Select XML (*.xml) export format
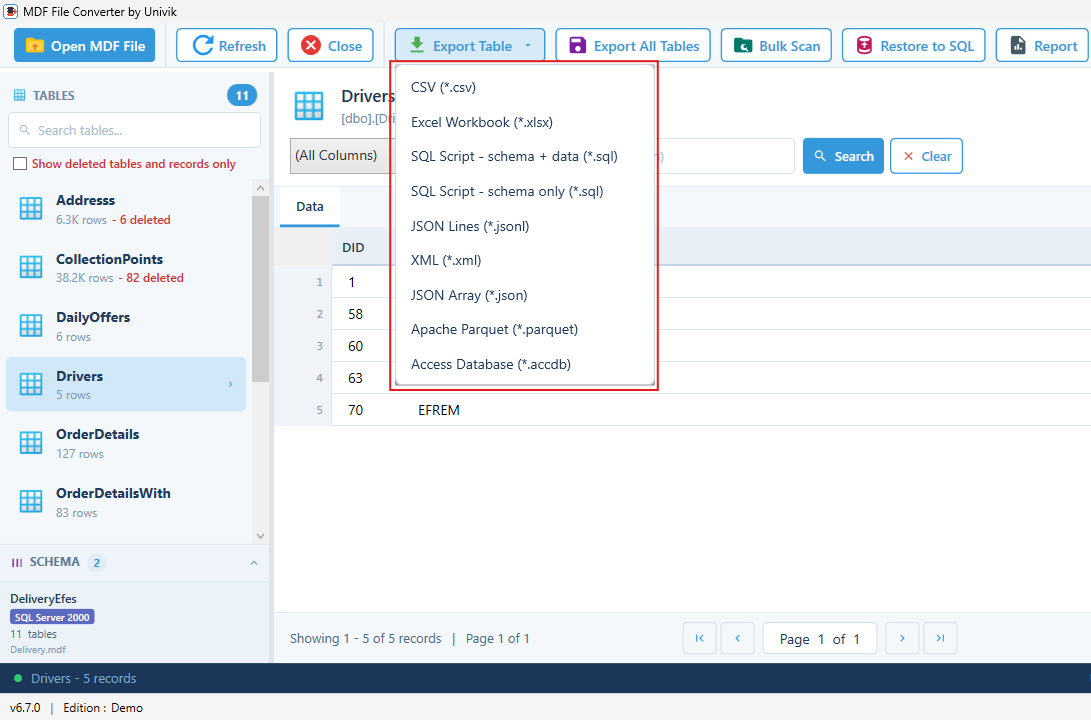Viewport: 1091px width, 720px height. click(x=525, y=260)
